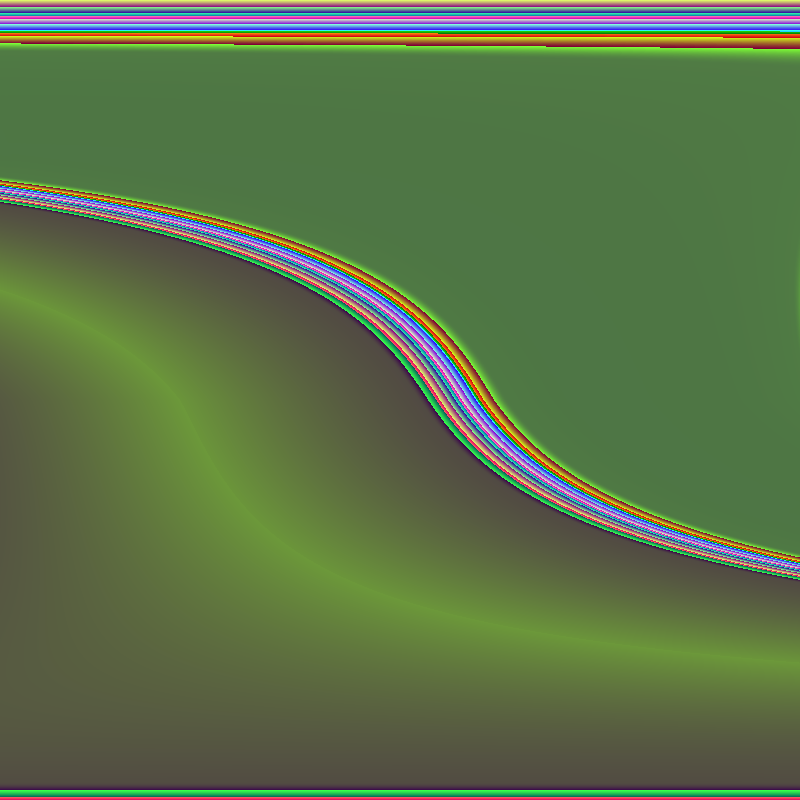The width and height of the screenshot is (800, 800).
Task: Click the bright green line along the bottom edge
Action: coord(400,793)
